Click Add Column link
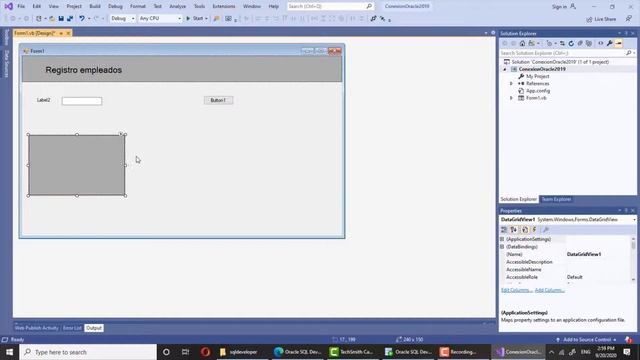The height and width of the screenshot is (360, 640). click(549, 290)
